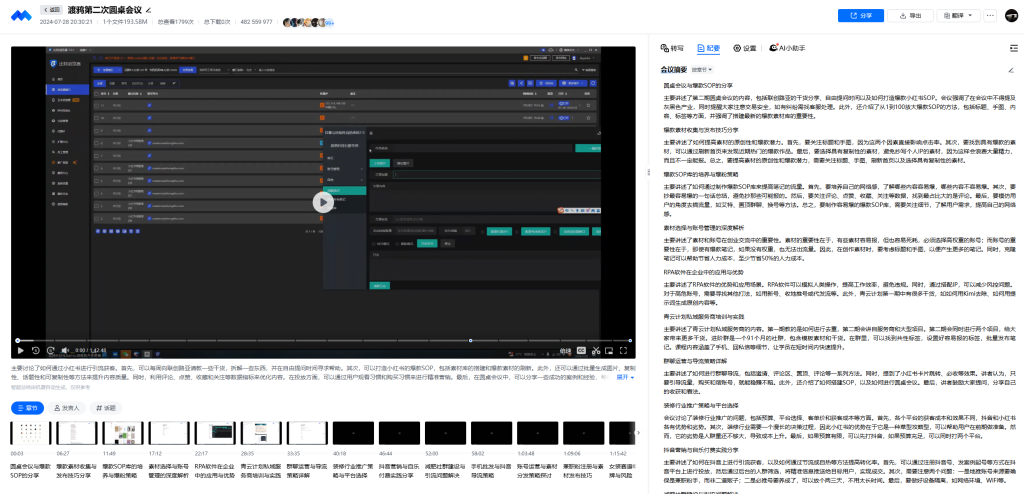Click heading RPA软件在企业中的应用与优势

(x=701, y=271)
